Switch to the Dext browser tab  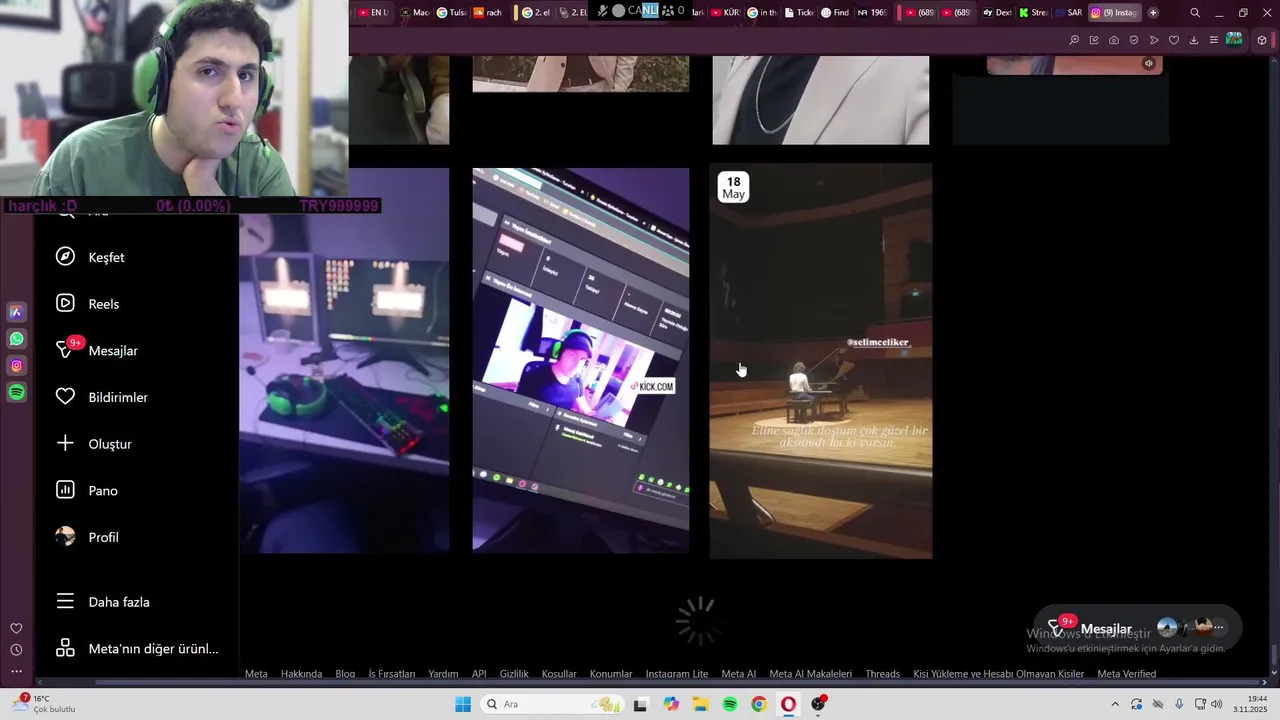[x=997, y=13]
